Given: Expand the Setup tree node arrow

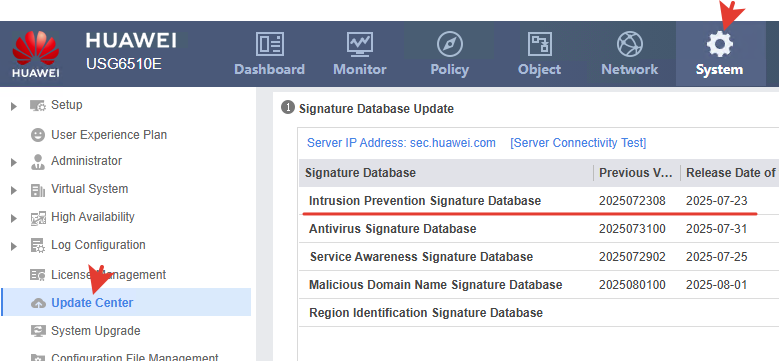Looking at the screenshot, I should pos(14,106).
